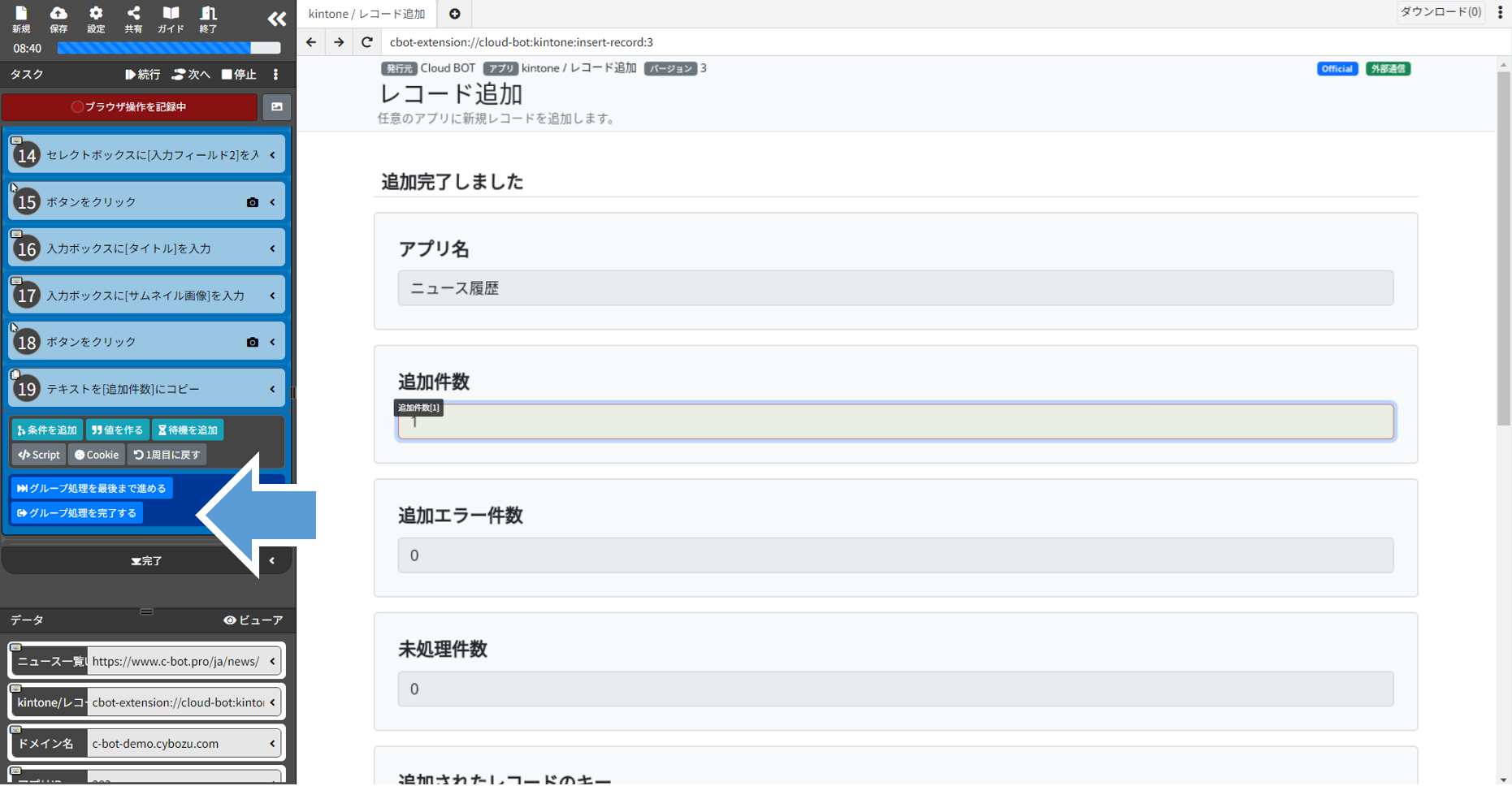Click the browser back arrow
The height and width of the screenshot is (786, 1512).
click(x=311, y=42)
